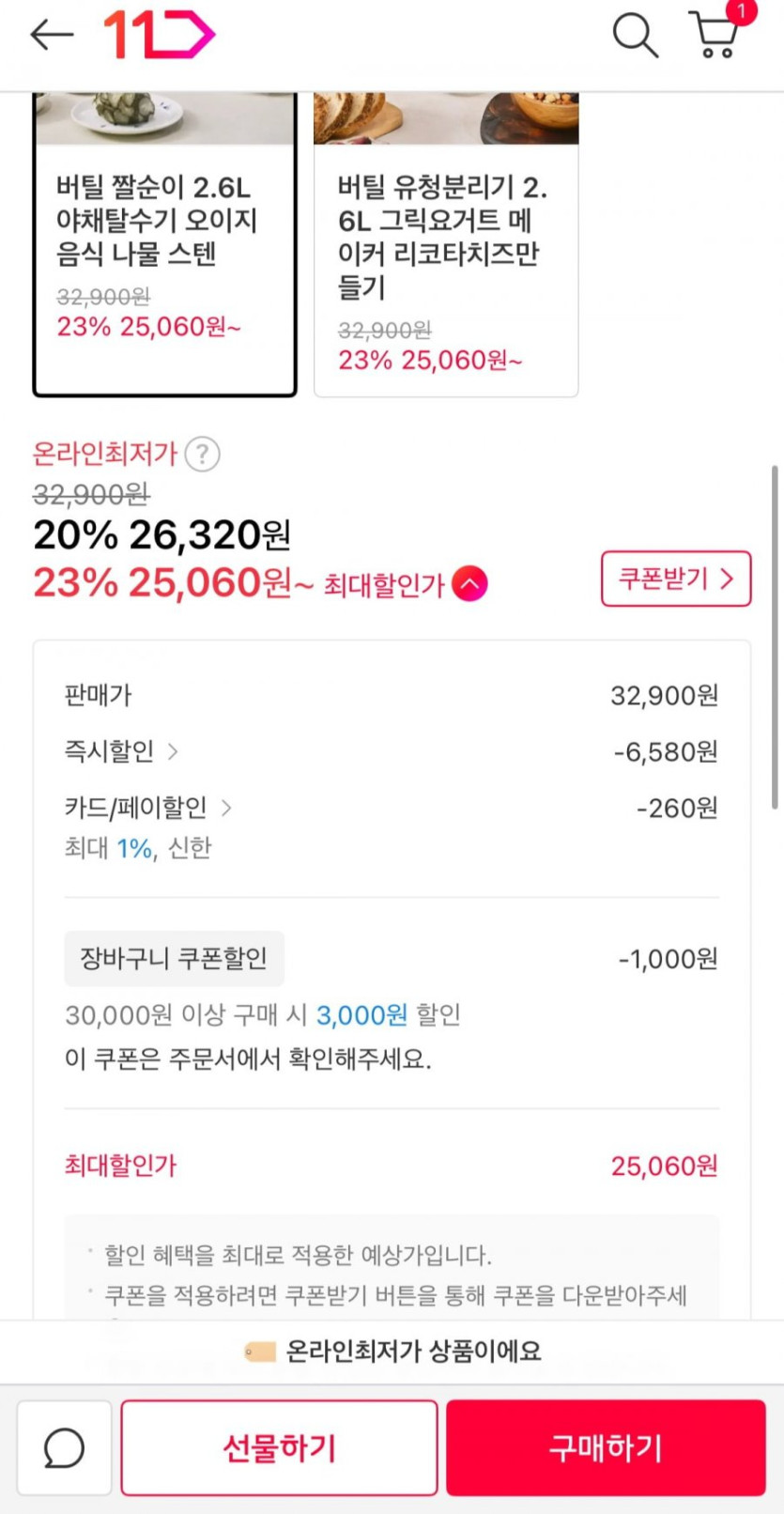Tap the 장바구니 쿠폰할인 label tag
784x1514 pixels.
174,959
